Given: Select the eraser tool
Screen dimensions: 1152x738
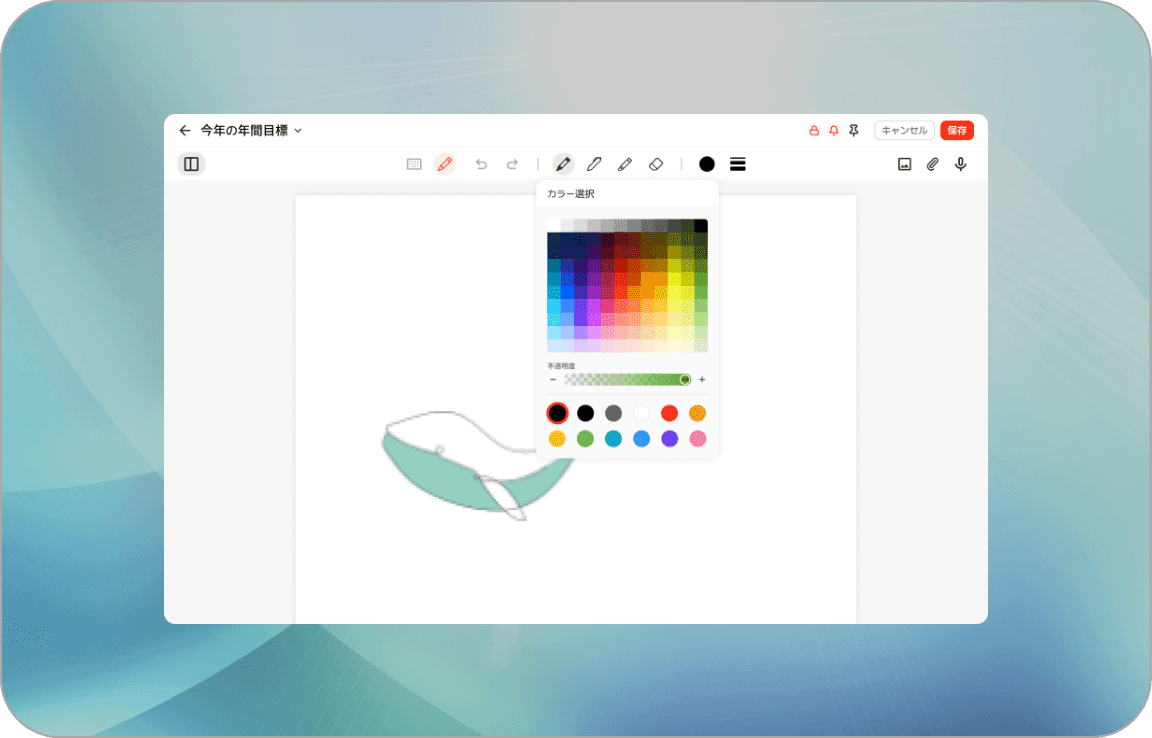Looking at the screenshot, I should (656, 164).
